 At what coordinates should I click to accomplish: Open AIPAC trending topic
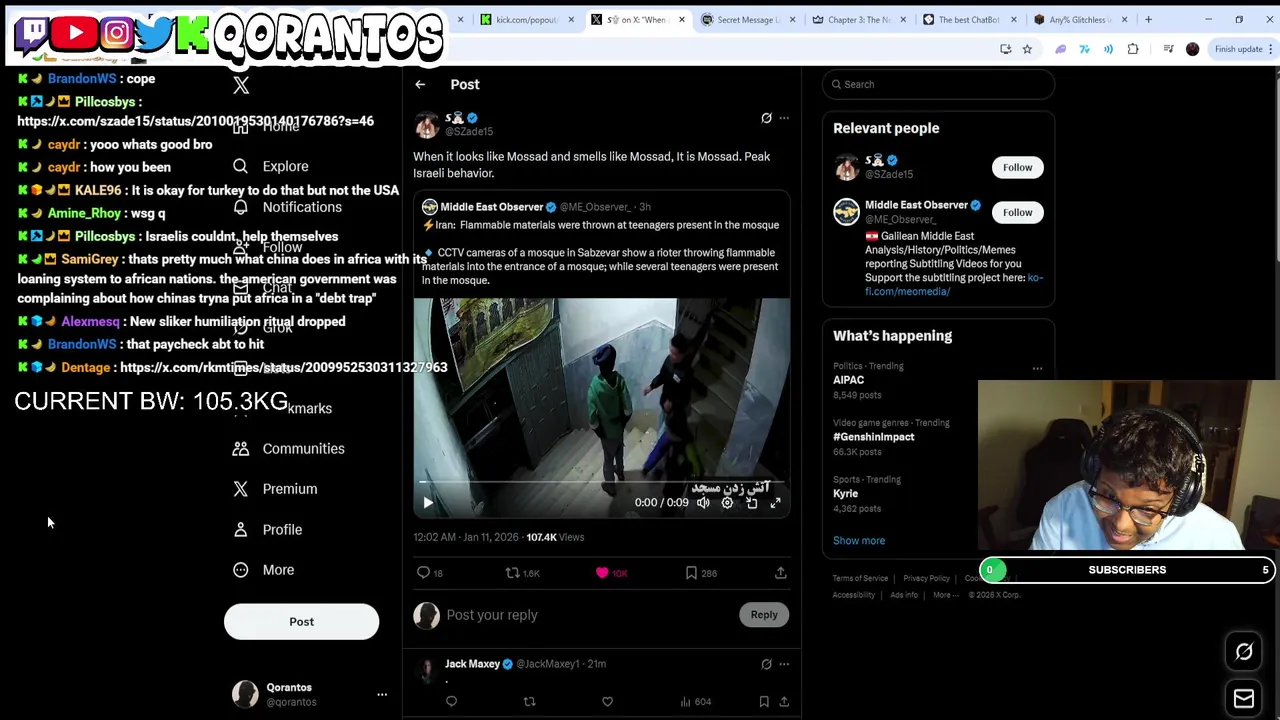(x=848, y=380)
